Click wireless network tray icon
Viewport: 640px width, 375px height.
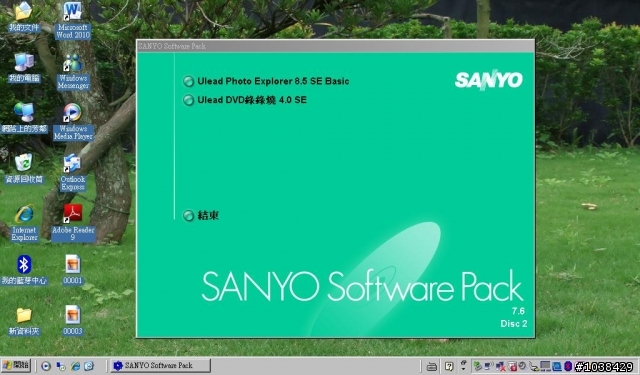click(489, 366)
